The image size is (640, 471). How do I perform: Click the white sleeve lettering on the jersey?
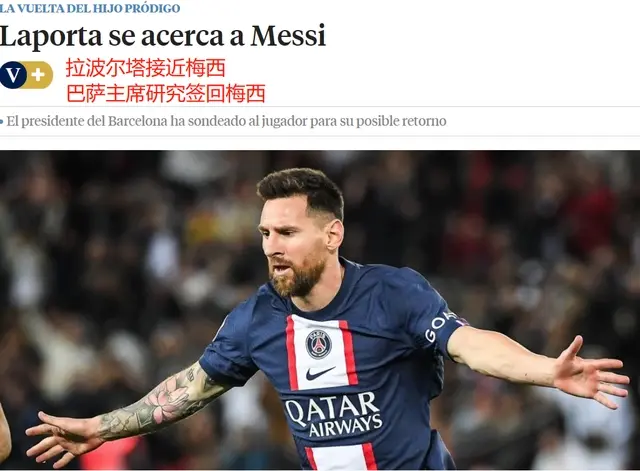tap(438, 326)
